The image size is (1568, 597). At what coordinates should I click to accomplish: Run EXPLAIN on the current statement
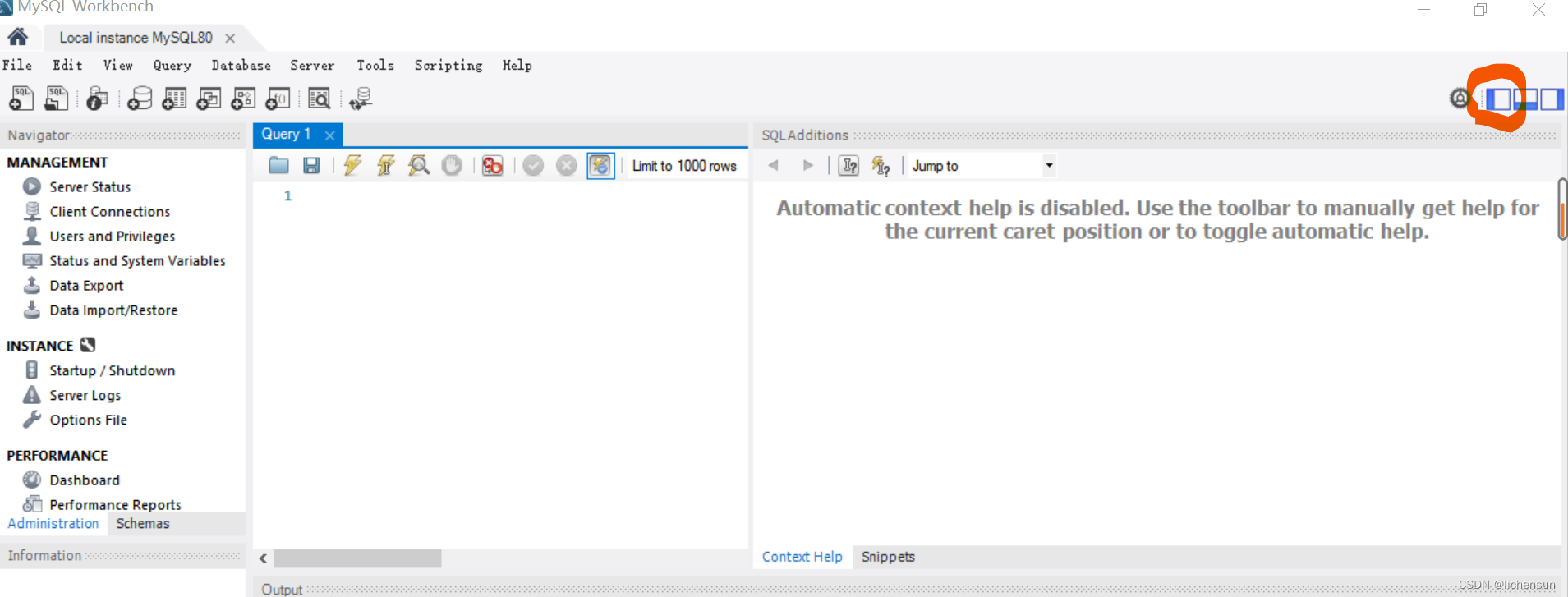[419, 165]
